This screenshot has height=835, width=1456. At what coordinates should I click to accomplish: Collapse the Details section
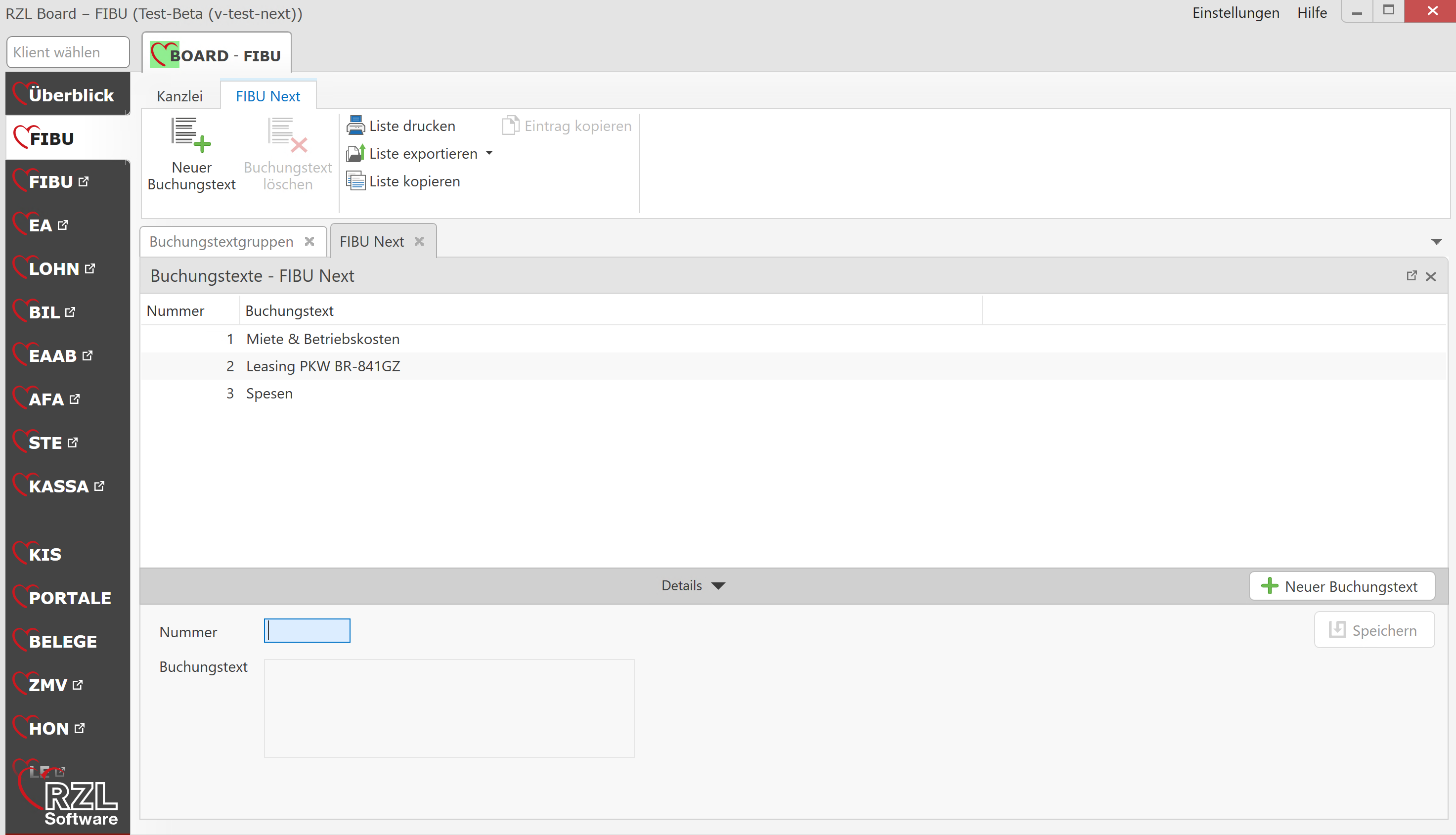click(x=693, y=585)
